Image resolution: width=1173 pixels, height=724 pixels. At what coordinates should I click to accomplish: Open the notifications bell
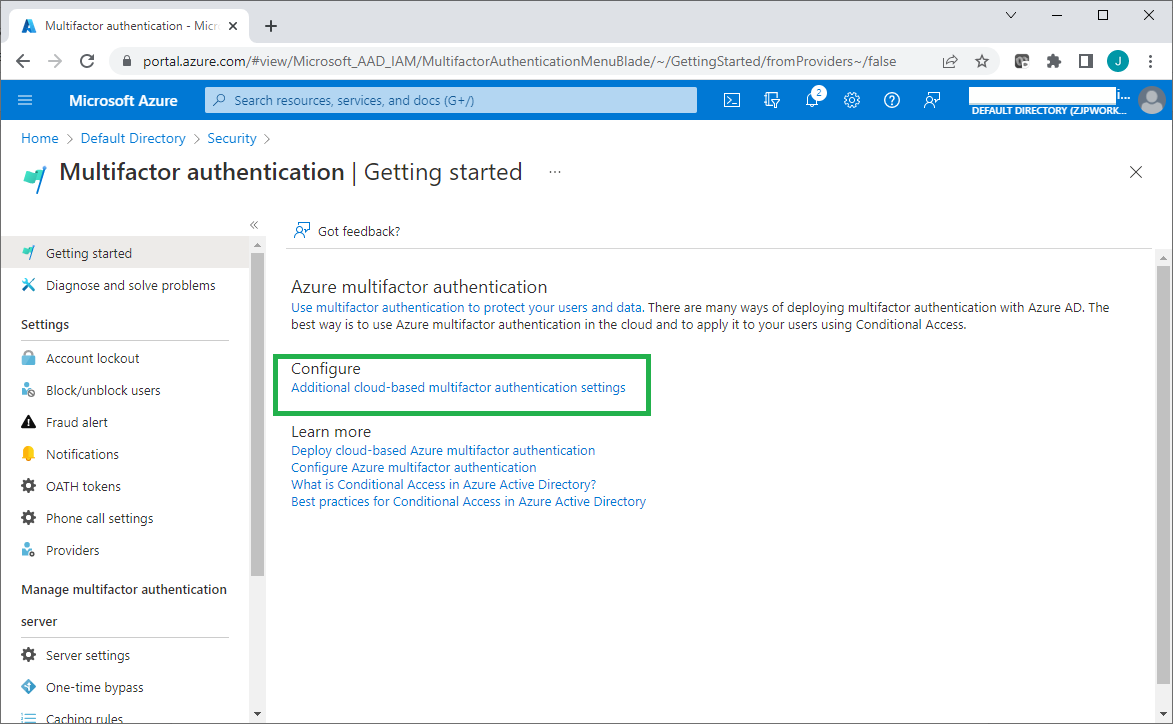[812, 100]
